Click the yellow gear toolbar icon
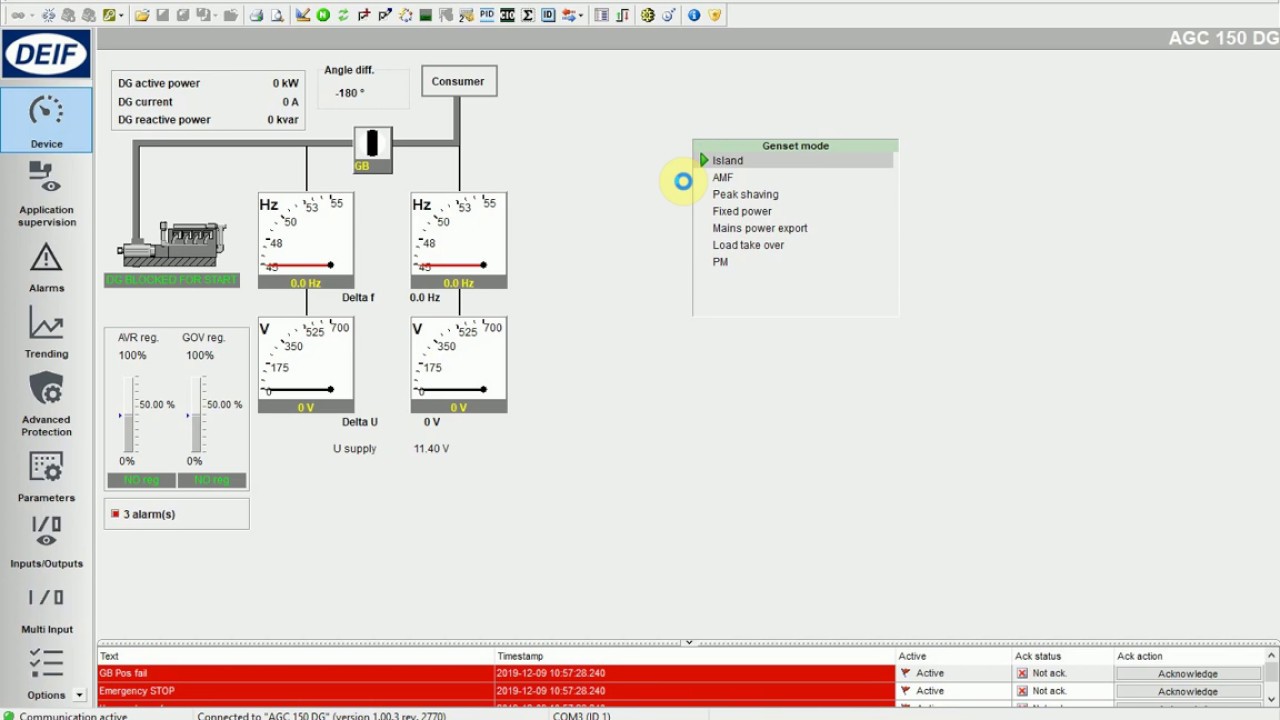This screenshot has height=720, width=1280. pos(647,15)
